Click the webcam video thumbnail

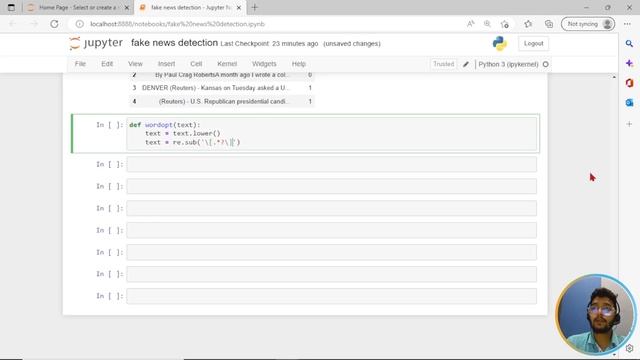[596, 314]
